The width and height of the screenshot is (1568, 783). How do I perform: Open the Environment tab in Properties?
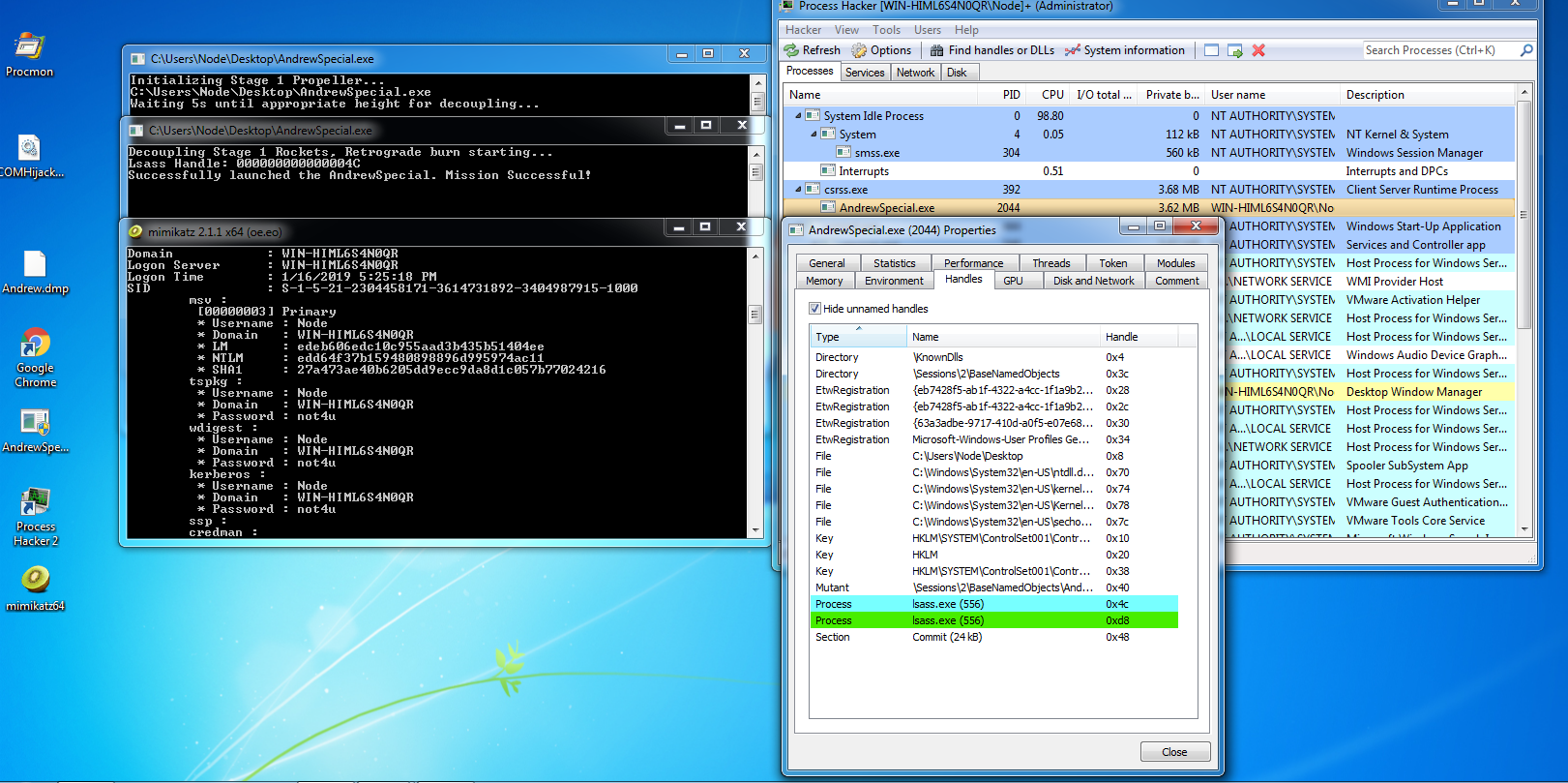click(x=894, y=281)
